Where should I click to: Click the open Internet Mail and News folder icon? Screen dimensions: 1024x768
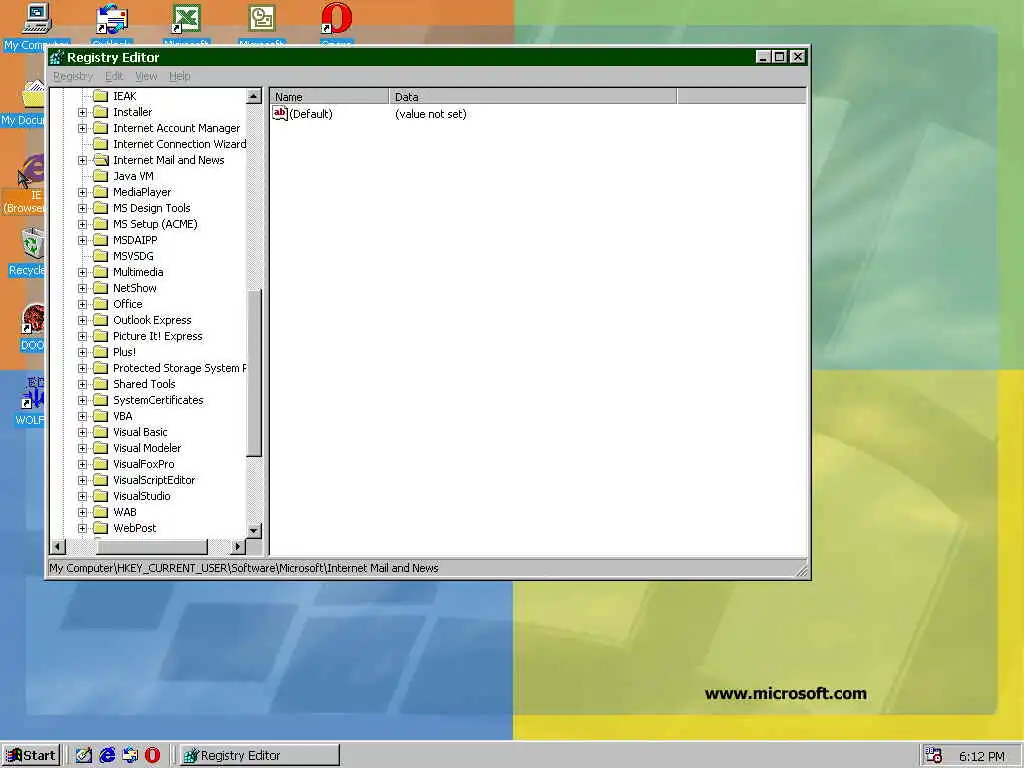click(101, 160)
